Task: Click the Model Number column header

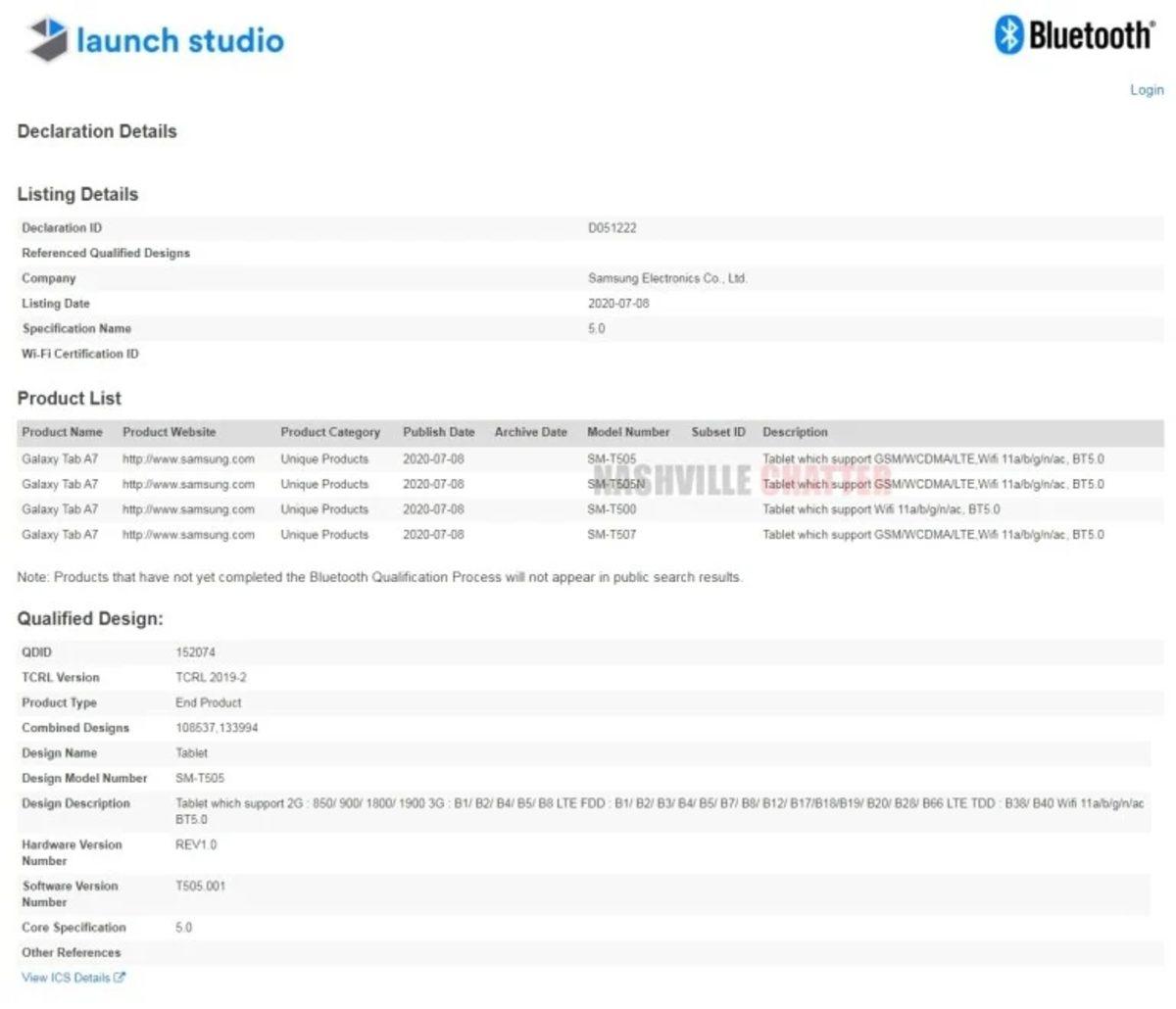Action: 627,432
